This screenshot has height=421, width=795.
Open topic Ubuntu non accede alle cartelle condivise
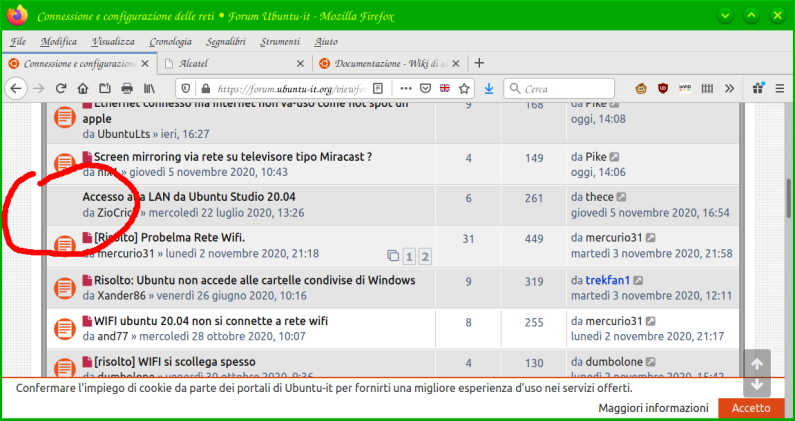[255, 280]
